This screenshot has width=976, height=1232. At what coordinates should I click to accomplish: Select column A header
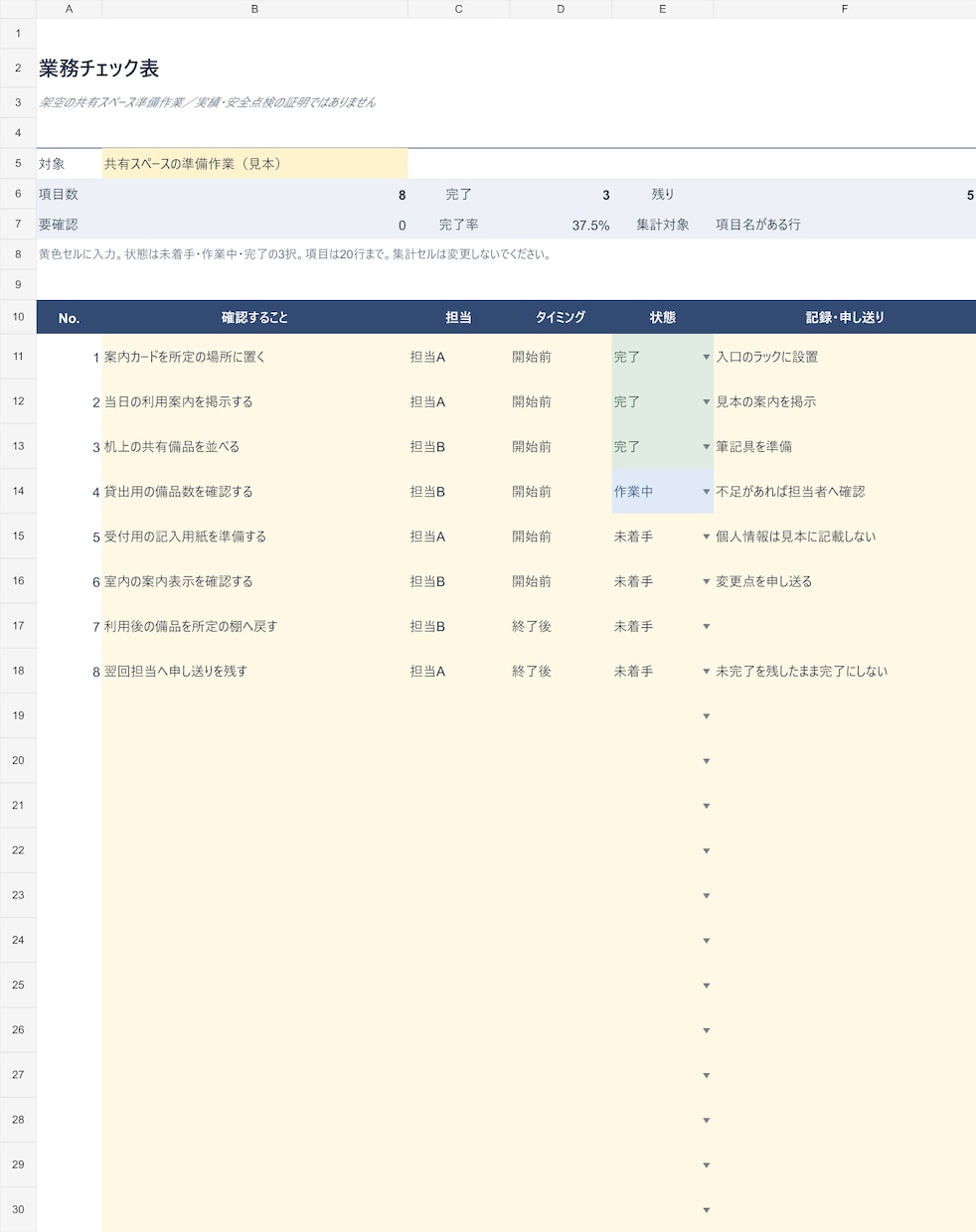(69, 9)
